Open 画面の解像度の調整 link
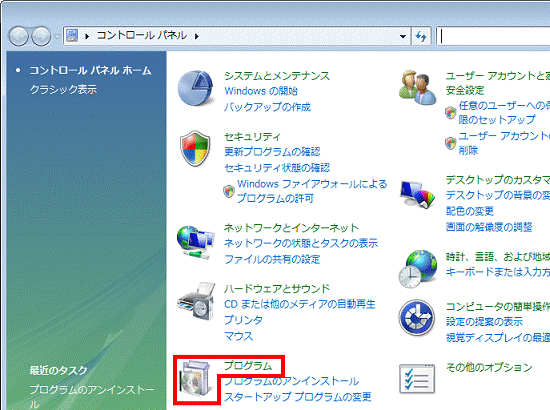550x410 pixels. (x=489, y=227)
